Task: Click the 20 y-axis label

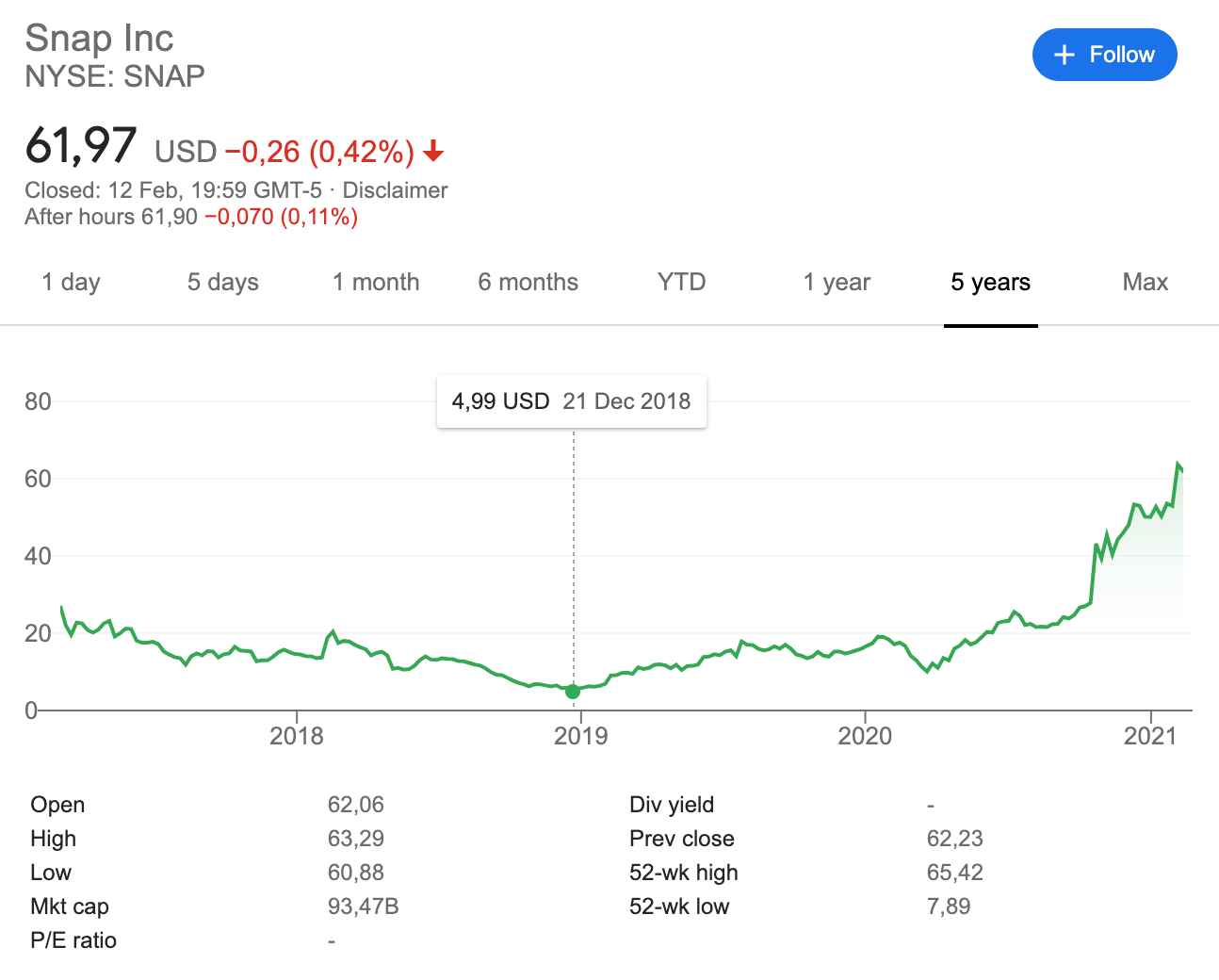Action: click(38, 633)
